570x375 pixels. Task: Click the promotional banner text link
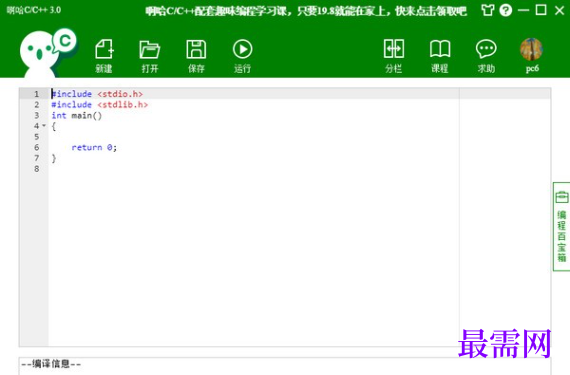coord(306,11)
